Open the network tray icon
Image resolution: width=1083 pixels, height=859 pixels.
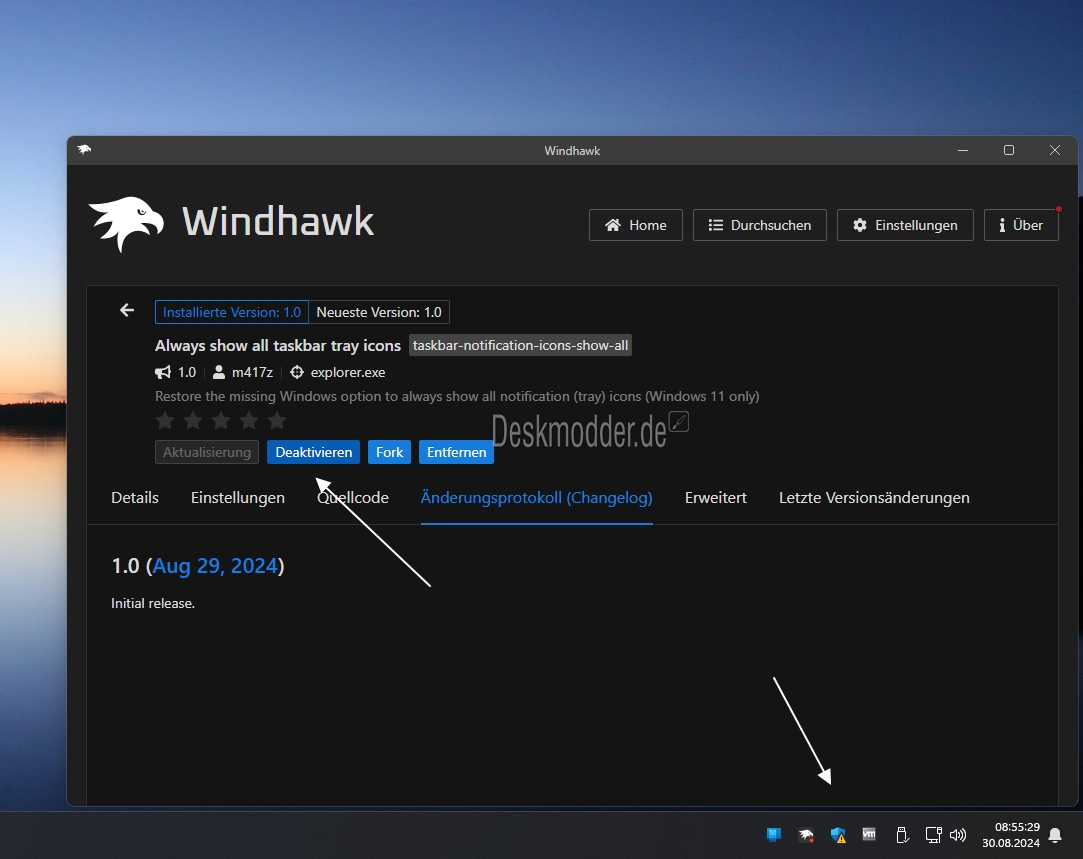coord(933,836)
